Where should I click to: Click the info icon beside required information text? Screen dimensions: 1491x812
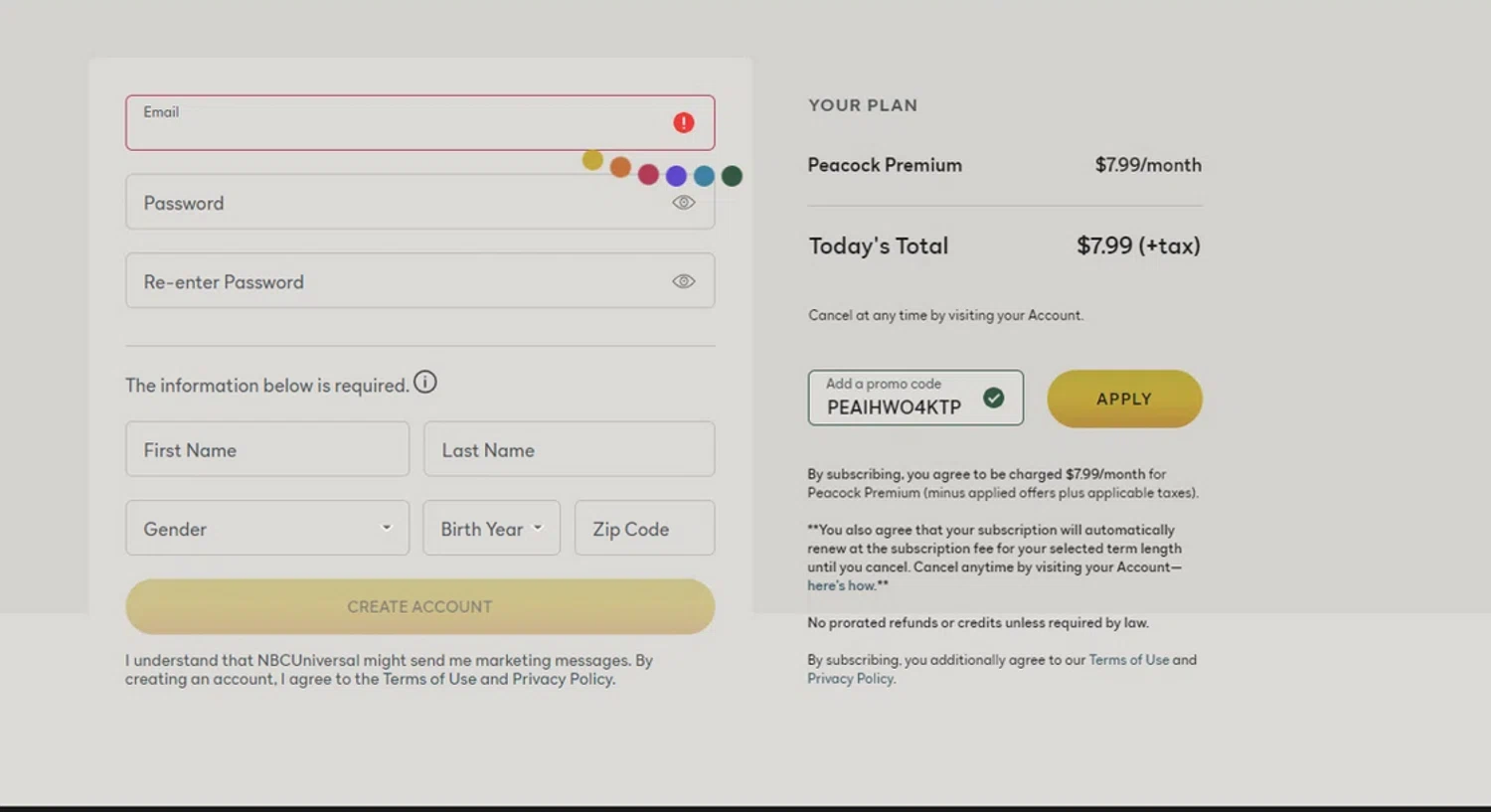point(425,382)
